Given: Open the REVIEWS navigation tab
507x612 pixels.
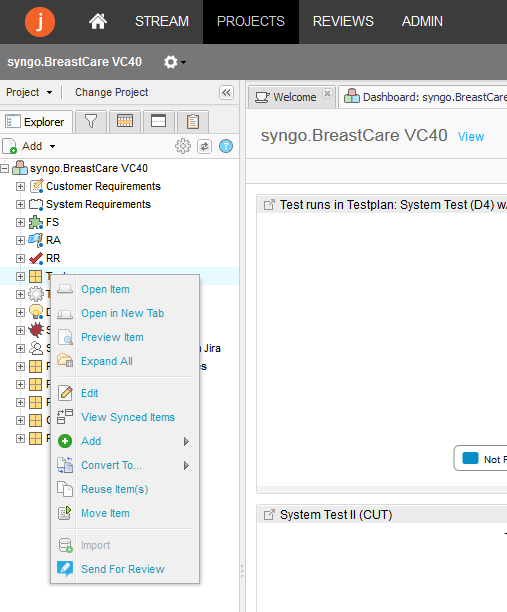Looking at the screenshot, I should tap(343, 21).
